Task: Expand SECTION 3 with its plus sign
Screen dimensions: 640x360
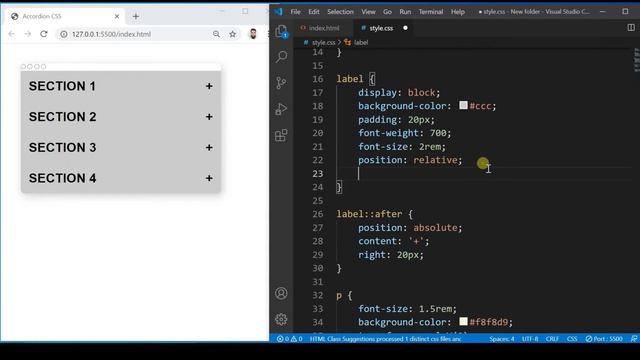Action: tap(209, 147)
